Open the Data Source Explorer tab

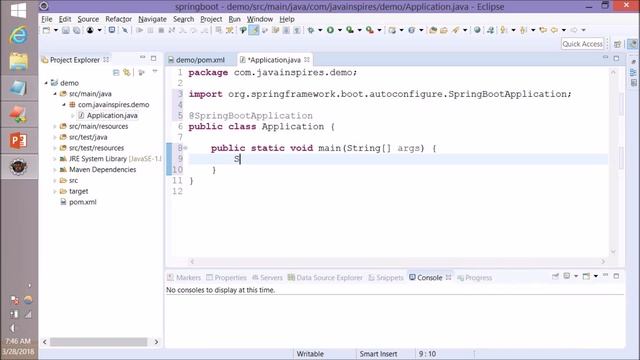point(325,278)
